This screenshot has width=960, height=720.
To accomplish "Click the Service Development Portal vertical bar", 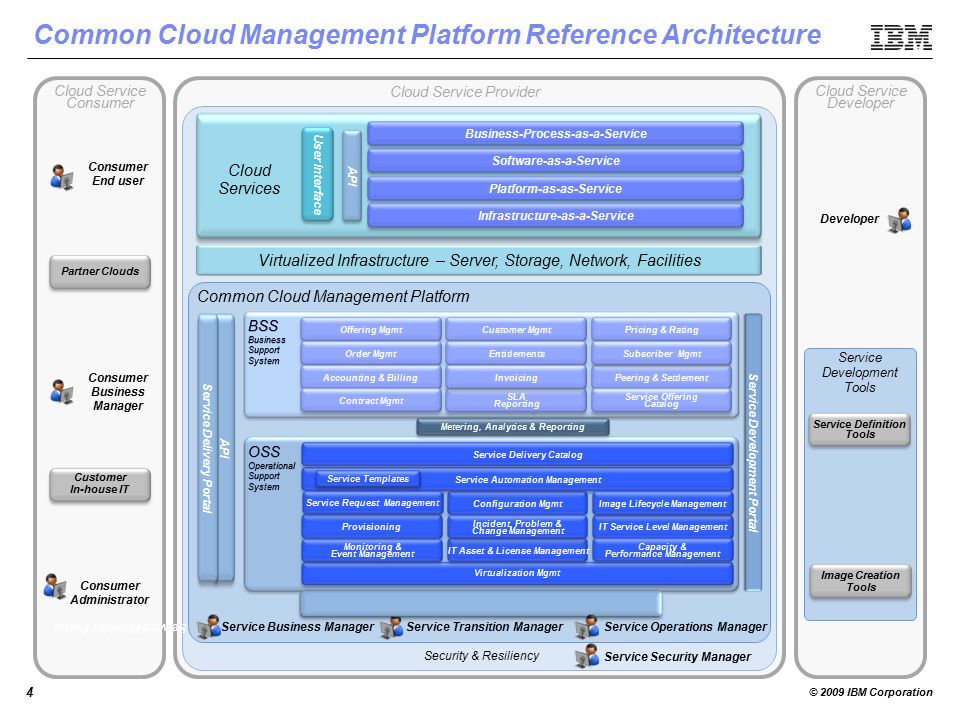I will [753, 453].
